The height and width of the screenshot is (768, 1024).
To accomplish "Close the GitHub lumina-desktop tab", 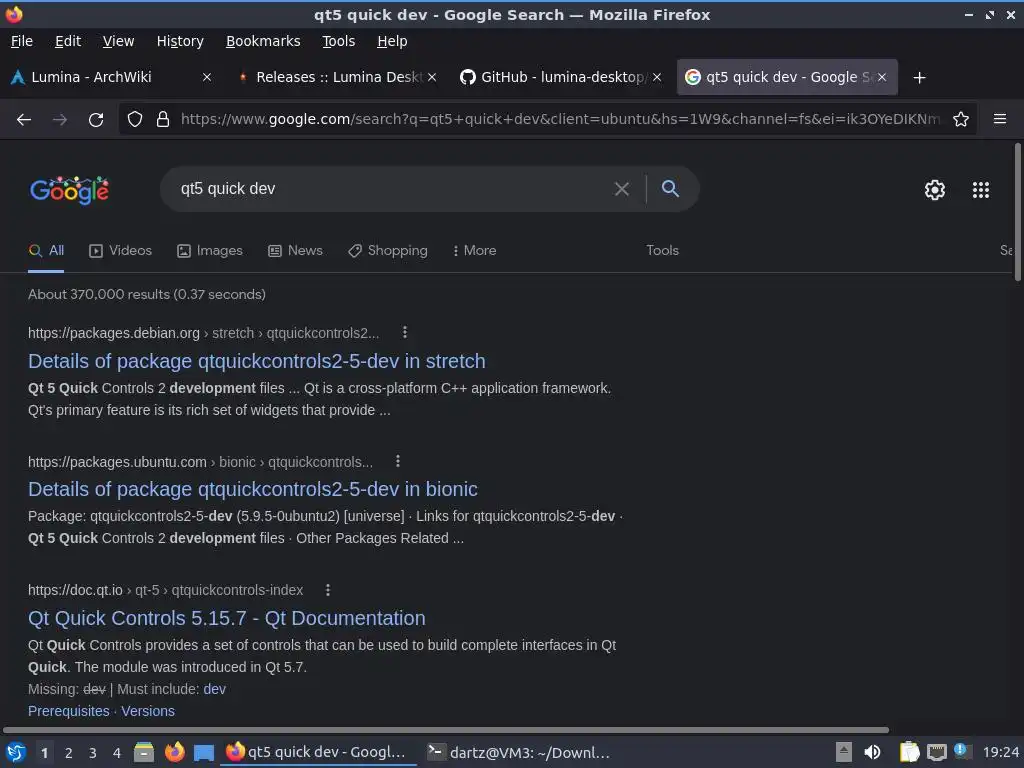I will [x=657, y=77].
